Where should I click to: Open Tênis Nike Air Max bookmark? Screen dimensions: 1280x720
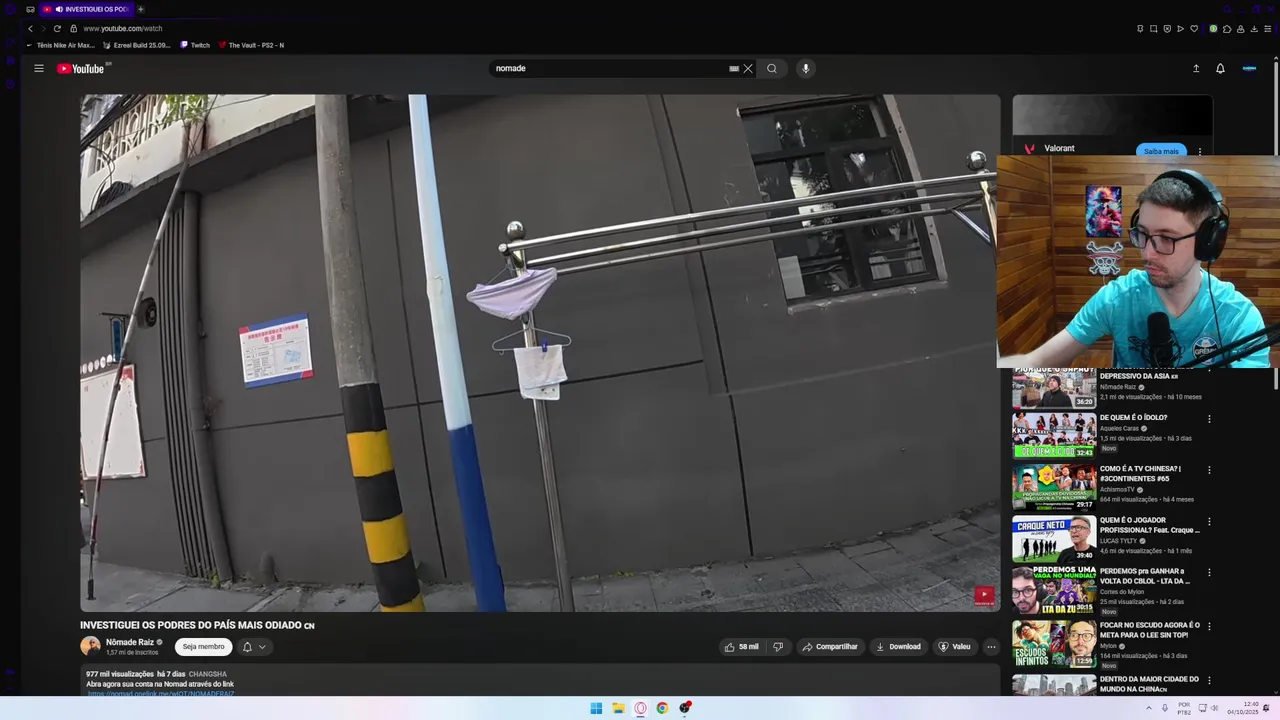[60, 45]
